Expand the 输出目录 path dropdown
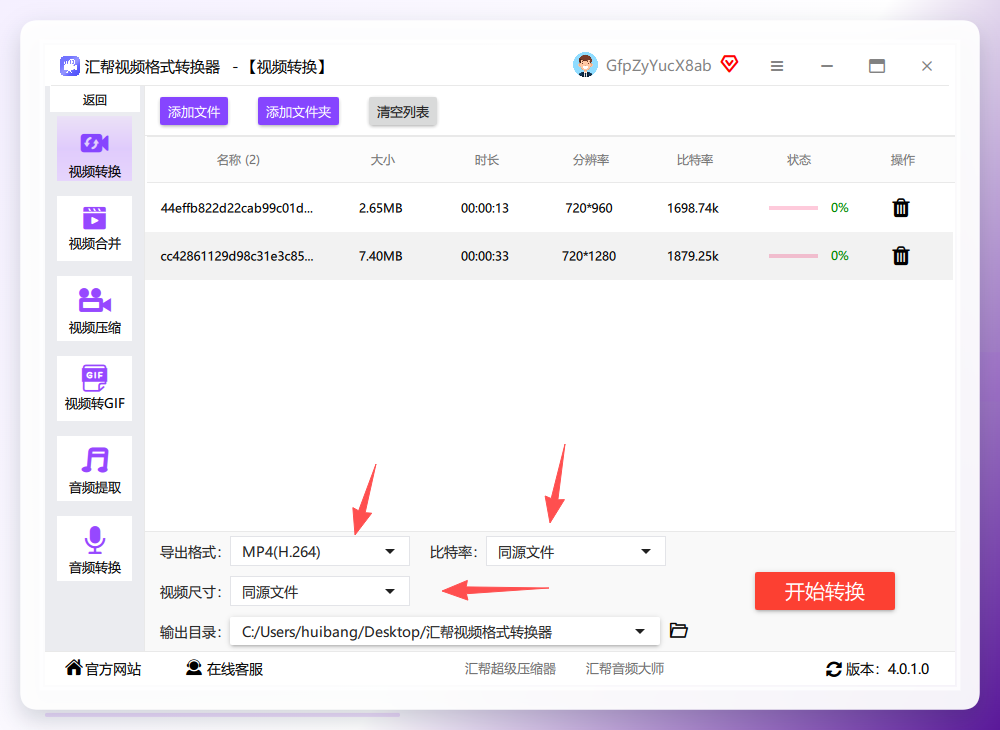 445,632
